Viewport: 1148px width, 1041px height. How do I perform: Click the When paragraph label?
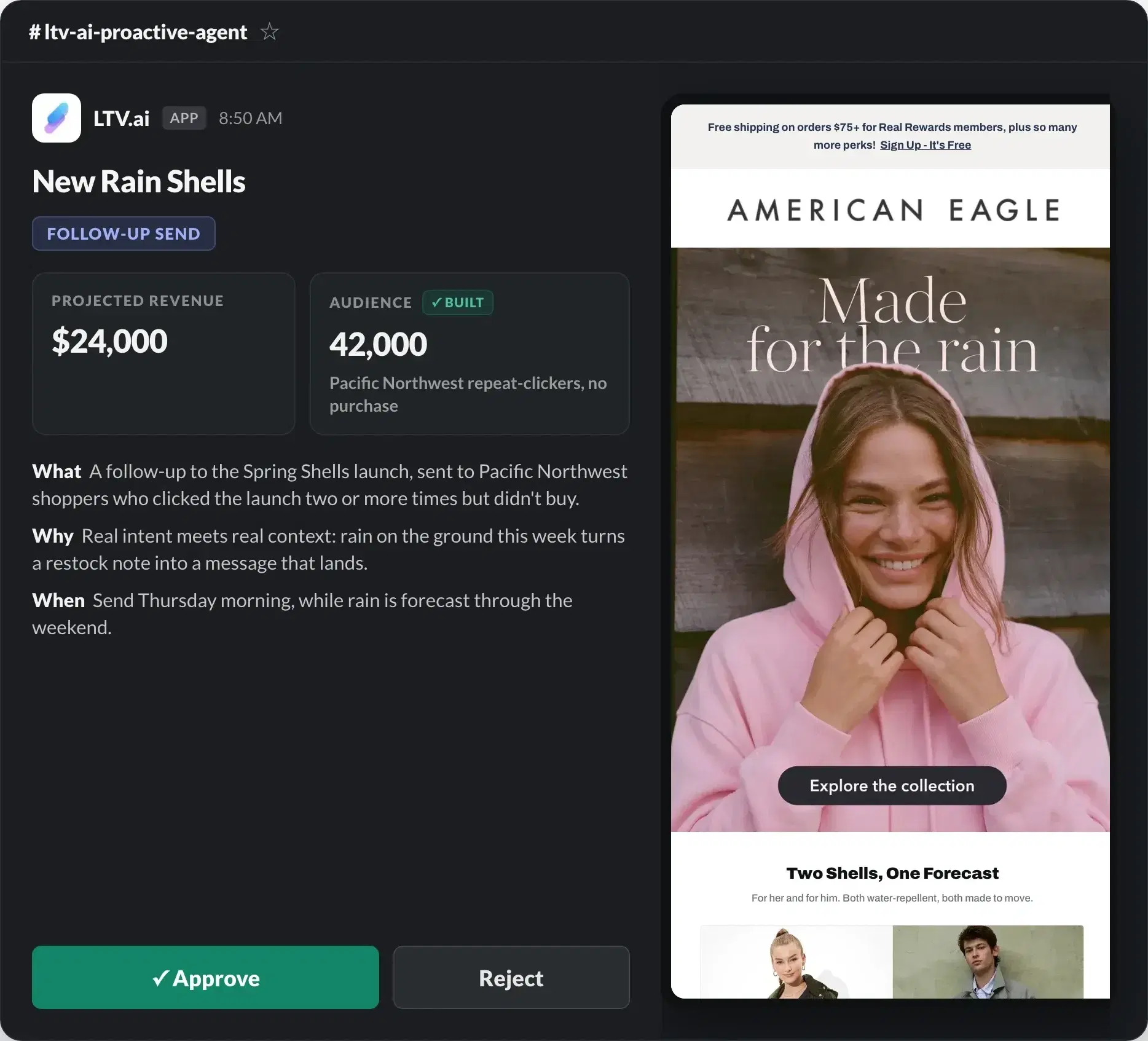[58, 600]
